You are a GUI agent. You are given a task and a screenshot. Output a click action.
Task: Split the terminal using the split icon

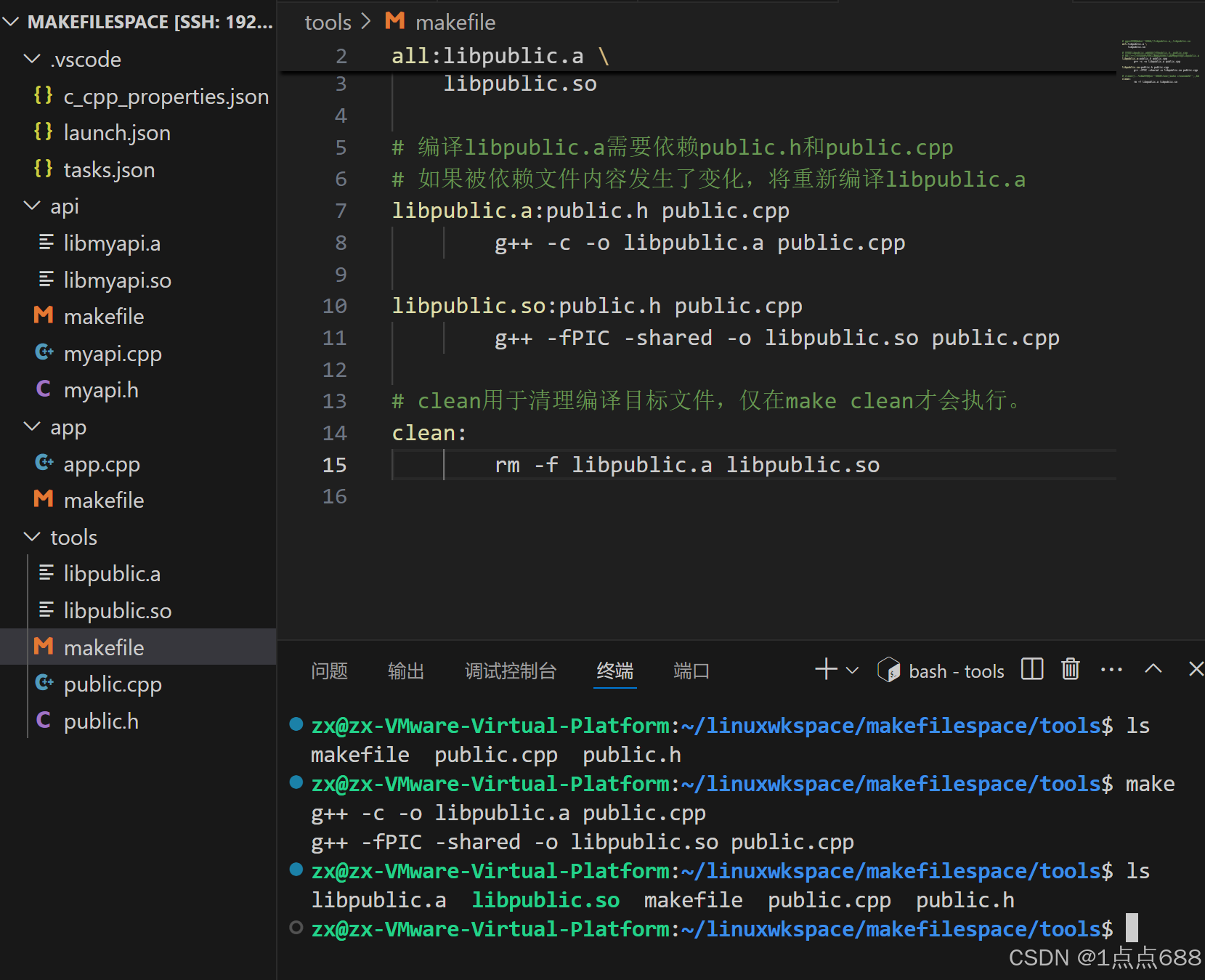pyautogui.click(x=1031, y=668)
